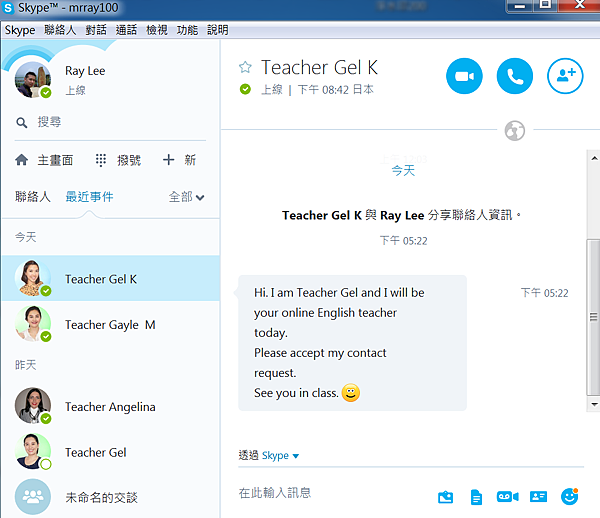Click the 上線 status text under Ray Lee
Image resolution: width=600 pixels, height=518 pixels.
[75, 90]
